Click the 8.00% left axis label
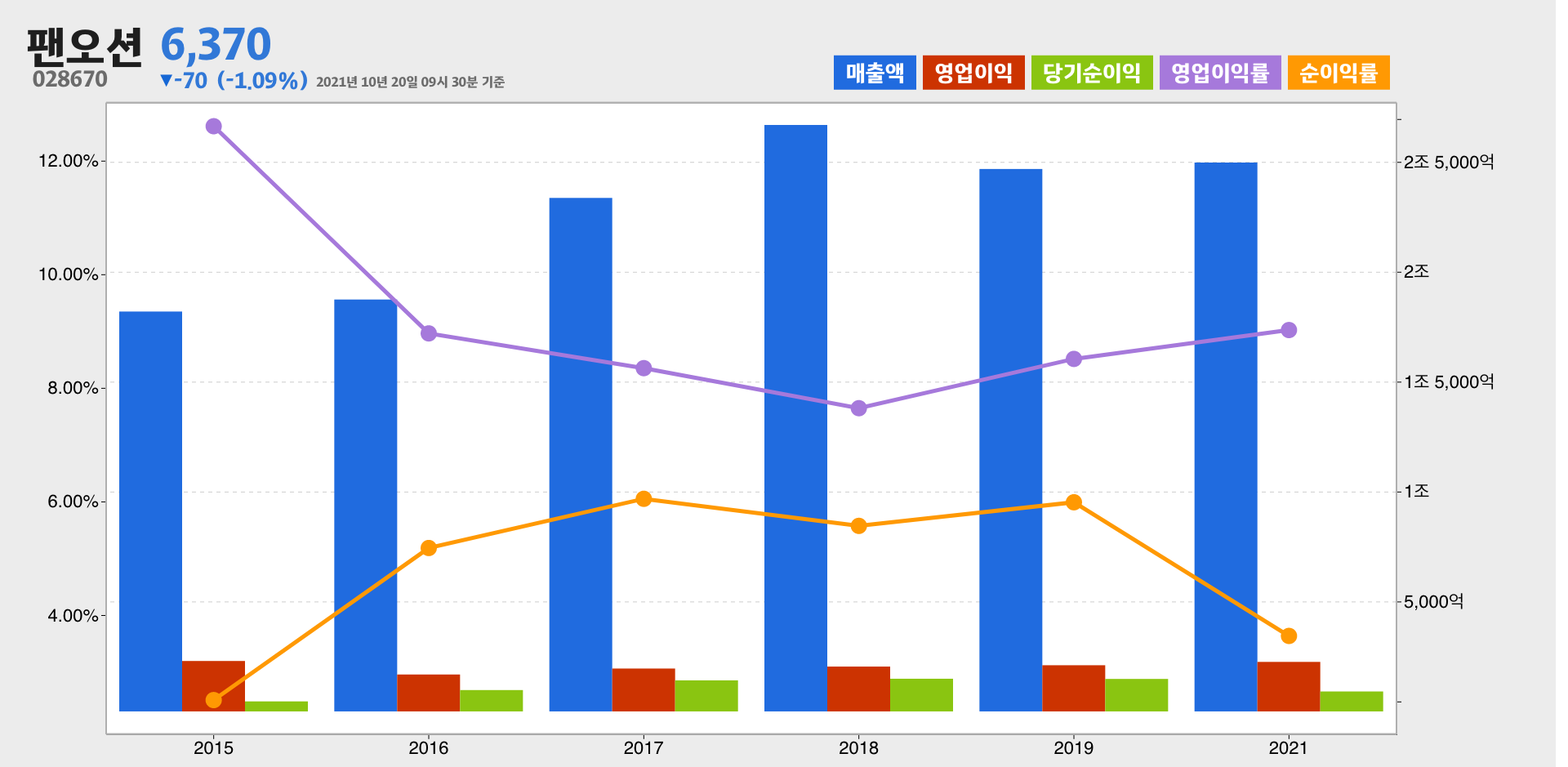 [73, 388]
